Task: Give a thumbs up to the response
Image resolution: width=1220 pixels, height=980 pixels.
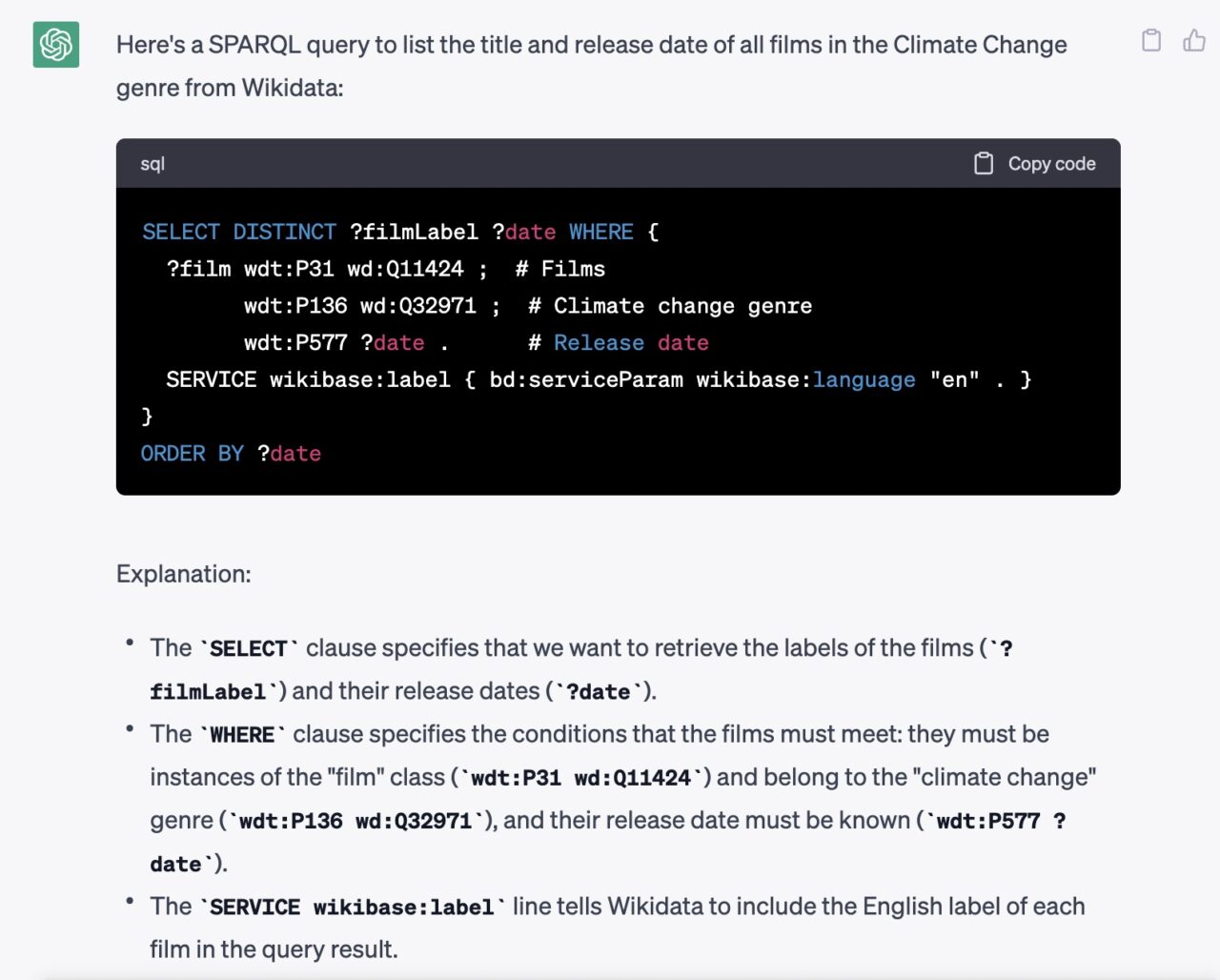Action: (1194, 40)
